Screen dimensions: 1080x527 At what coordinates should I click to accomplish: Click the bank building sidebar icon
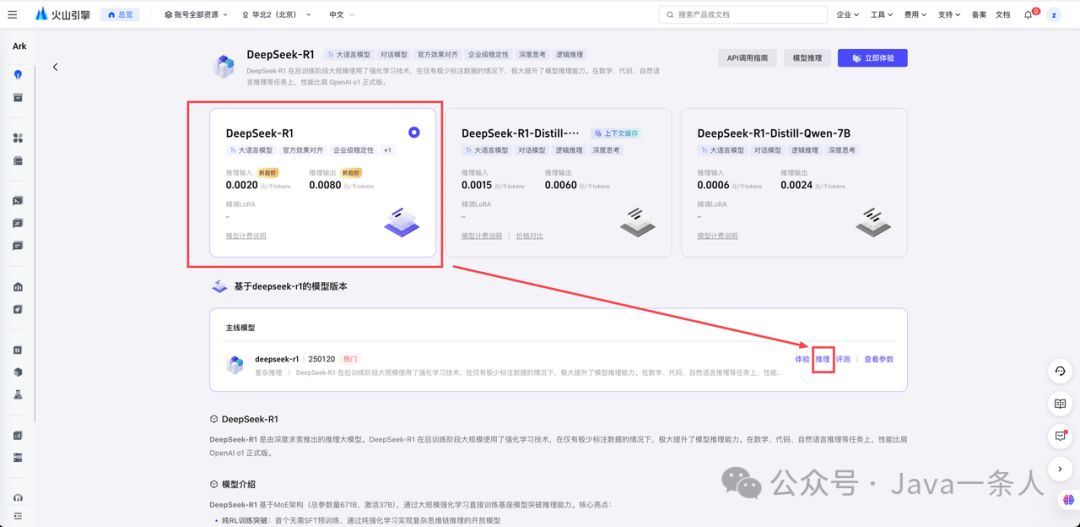[x=19, y=287]
